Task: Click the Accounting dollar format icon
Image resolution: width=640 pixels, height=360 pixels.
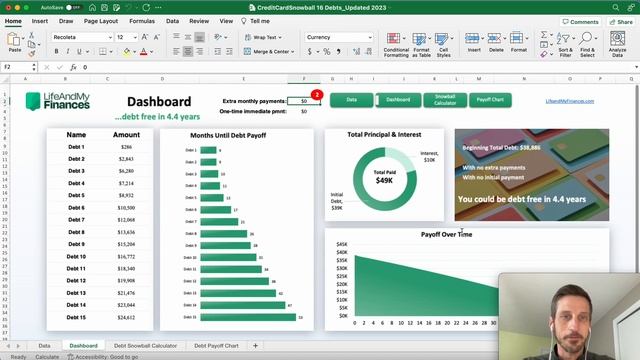Action: [309, 51]
